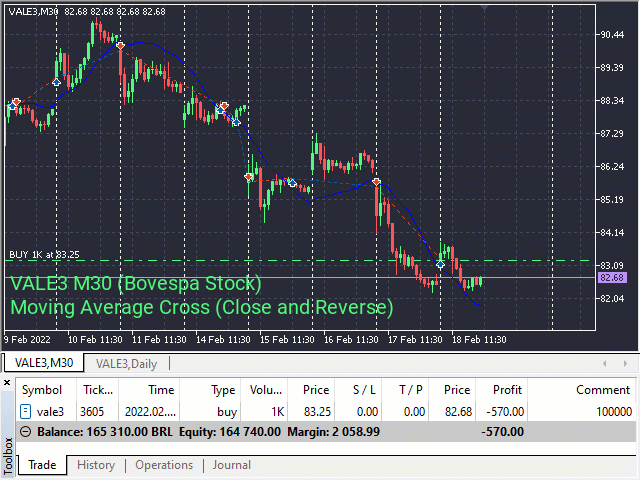Click the Volume column header
This screenshot has height=480, width=640.
click(266, 390)
